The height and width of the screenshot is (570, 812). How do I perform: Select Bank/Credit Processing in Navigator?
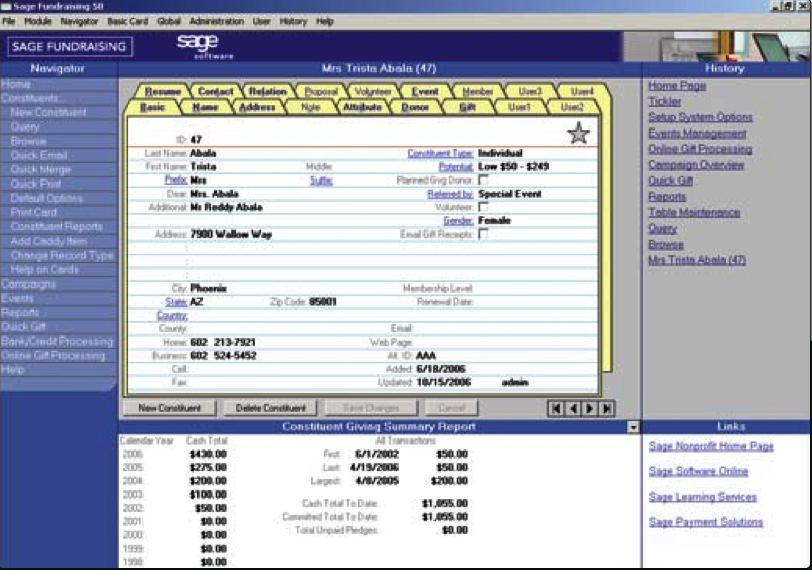coord(57,342)
